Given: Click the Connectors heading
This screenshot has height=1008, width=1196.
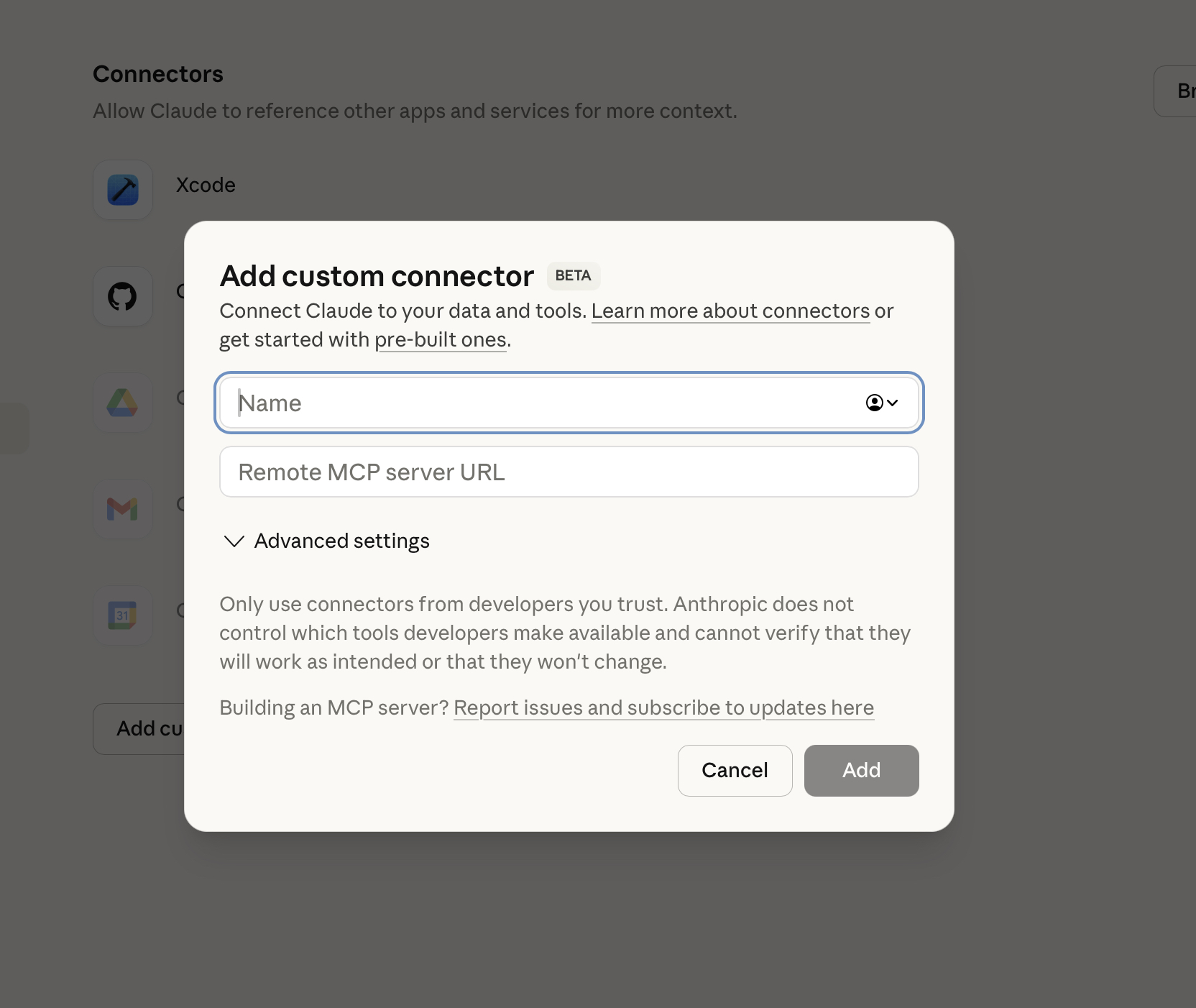Looking at the screenshot, I should tap(157, 73).
